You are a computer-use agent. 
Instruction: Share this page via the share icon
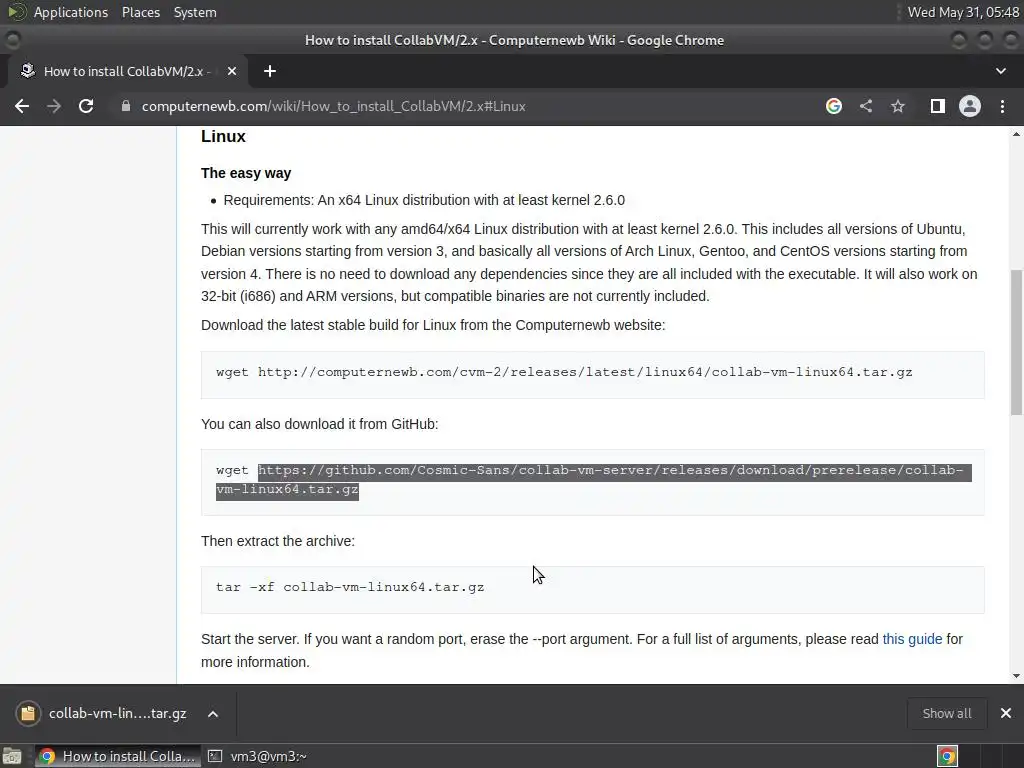pos(866,106)
